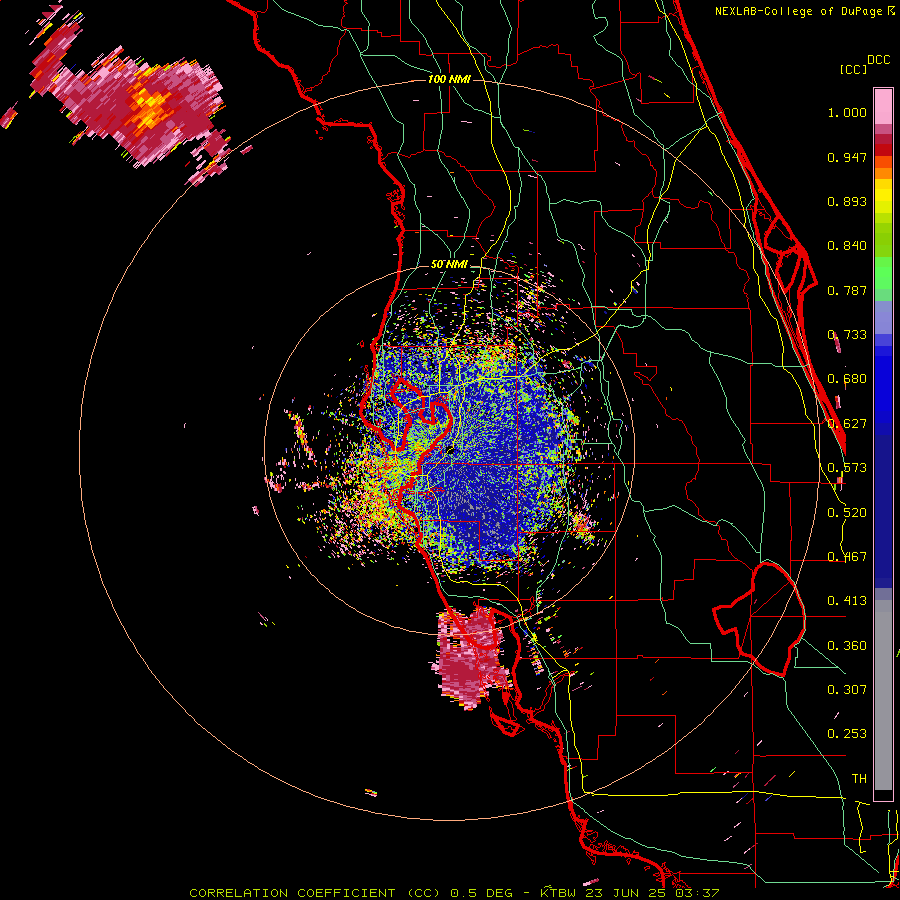The height and width of the screenshot is (900, 900).
Task: Select the 0.947 scale value
Action: click(847, 157)
